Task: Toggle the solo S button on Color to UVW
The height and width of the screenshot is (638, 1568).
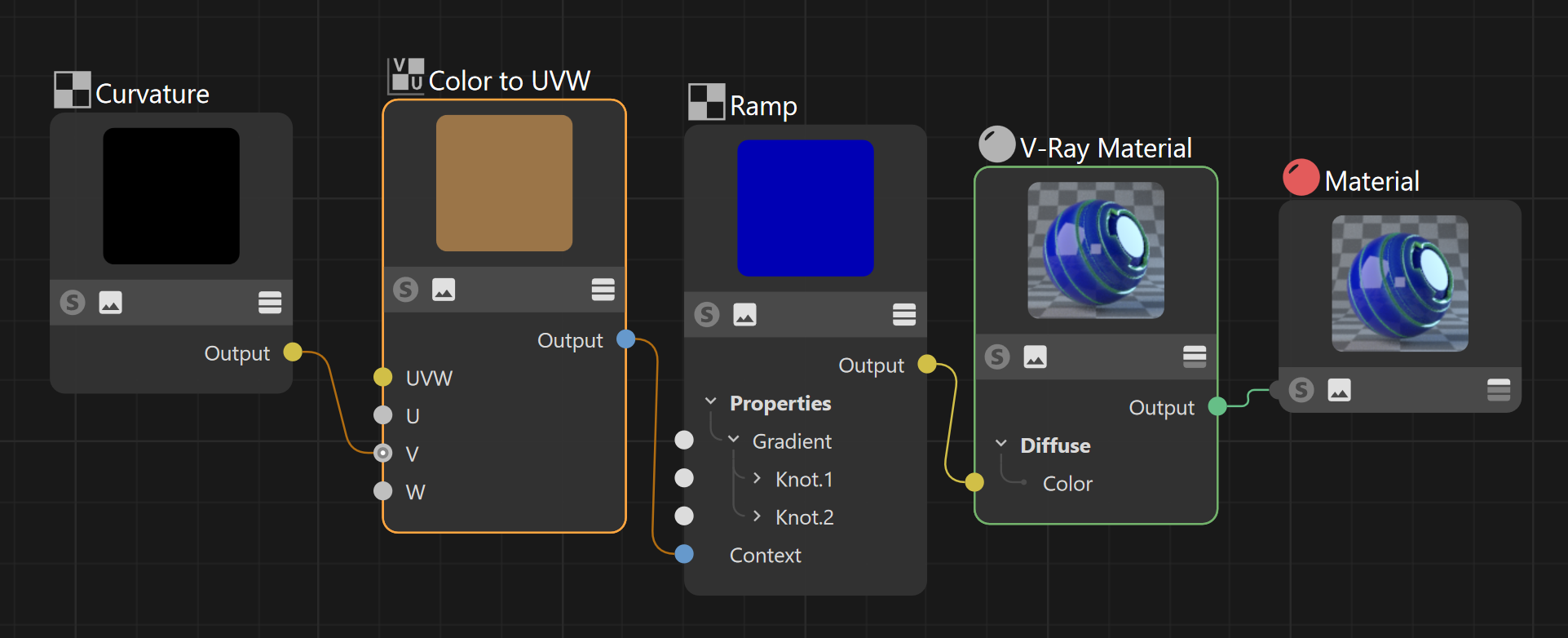Action: [405, 290]
